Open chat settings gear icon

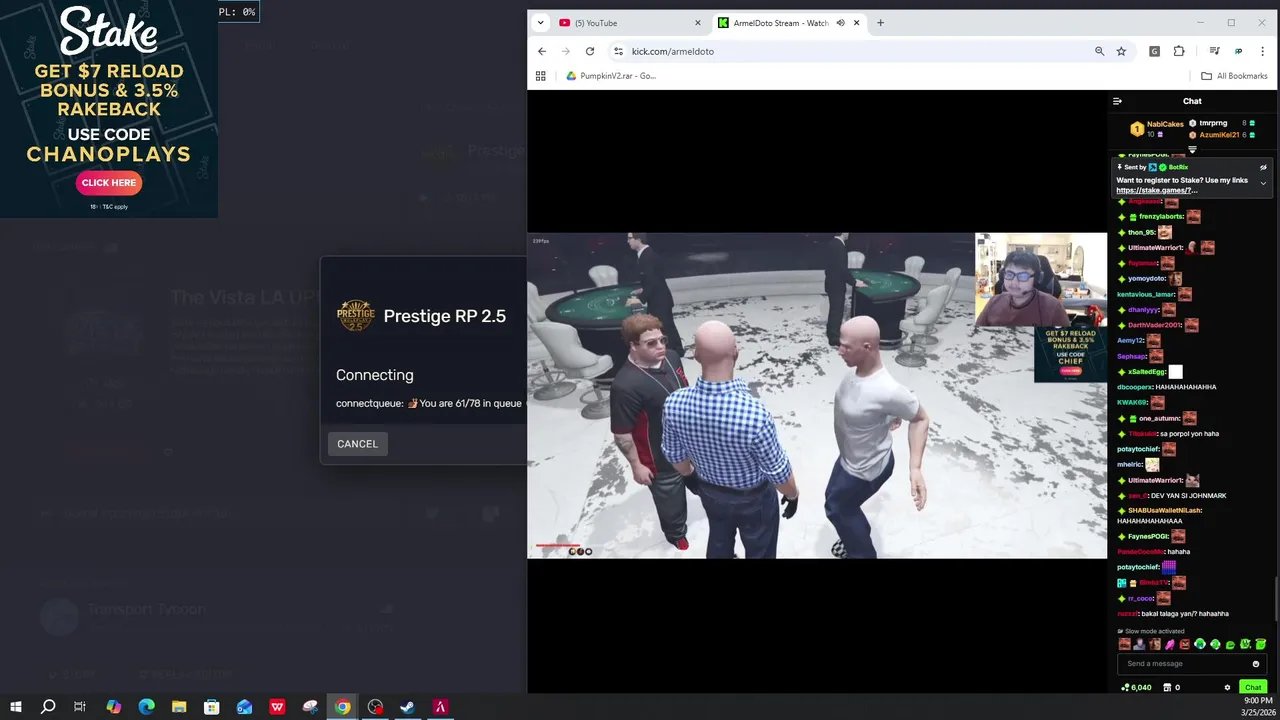pos(1227,688)
